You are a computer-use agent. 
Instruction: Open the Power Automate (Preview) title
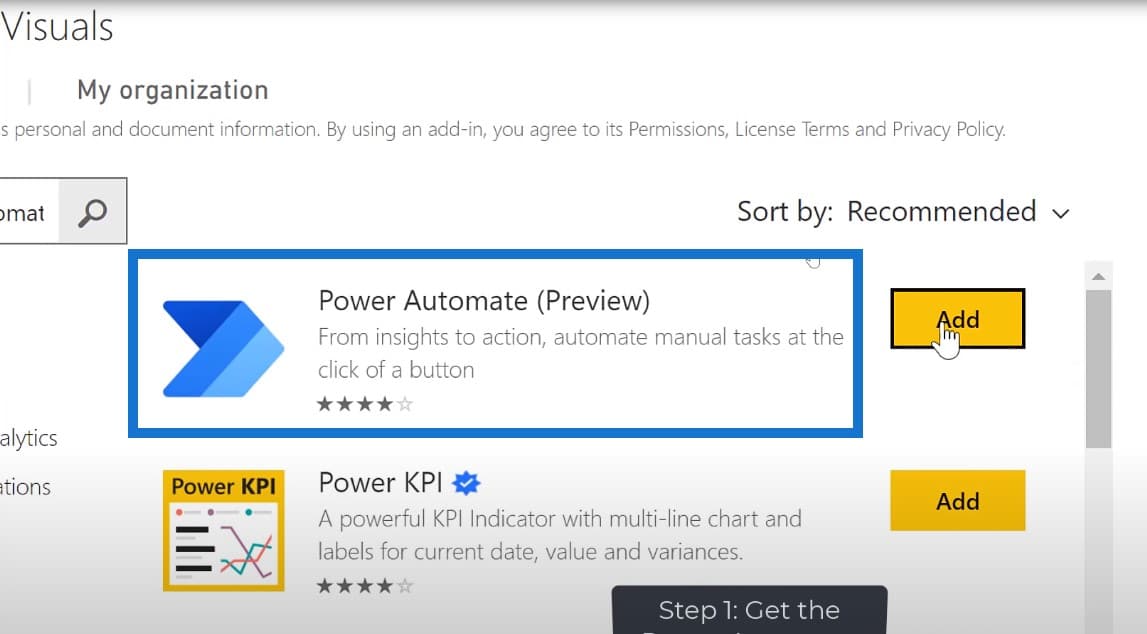pyautogui.click(x=484, y=301)
